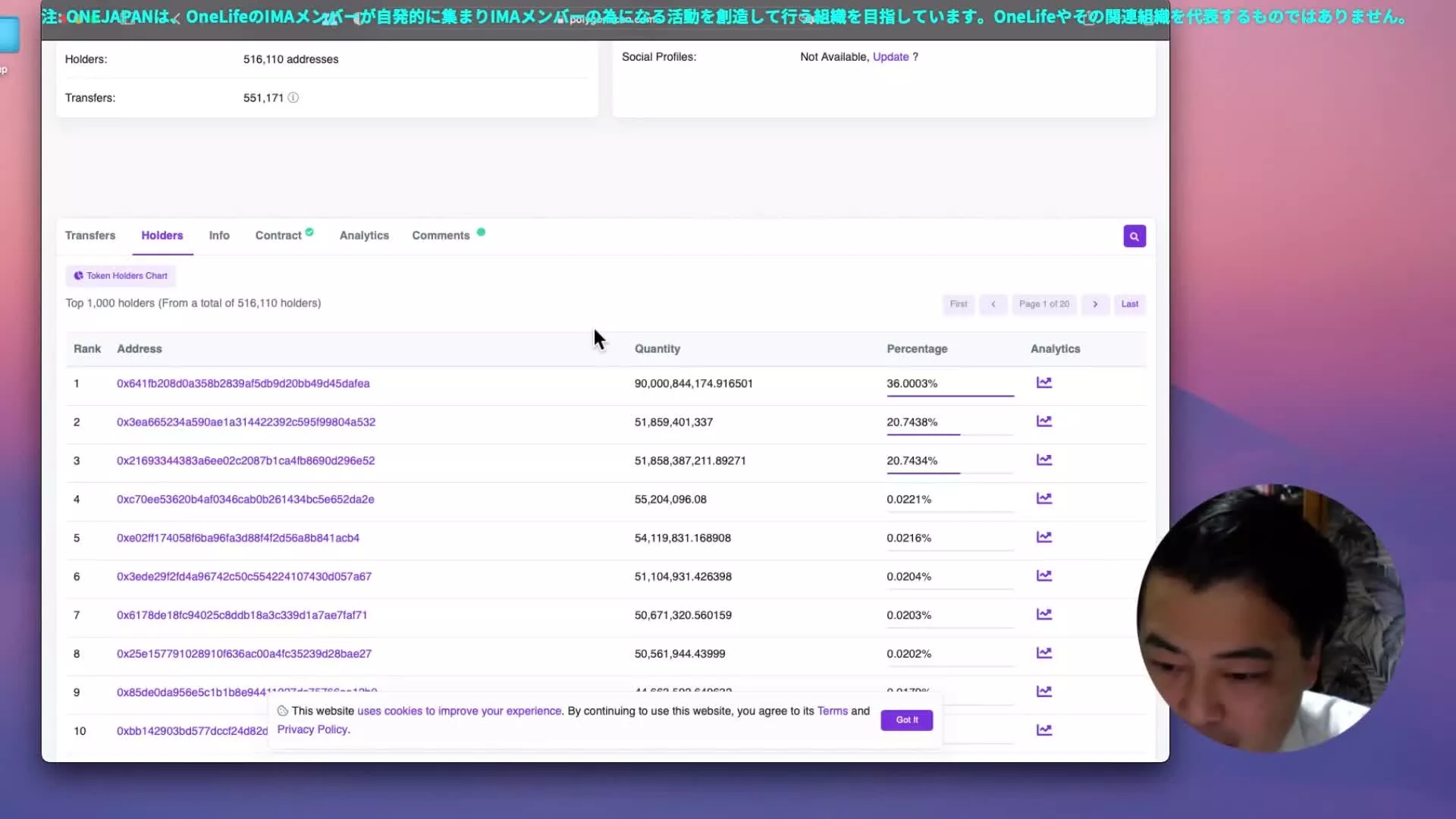Switch to the Transfers tab

click(x=90, y=236)
